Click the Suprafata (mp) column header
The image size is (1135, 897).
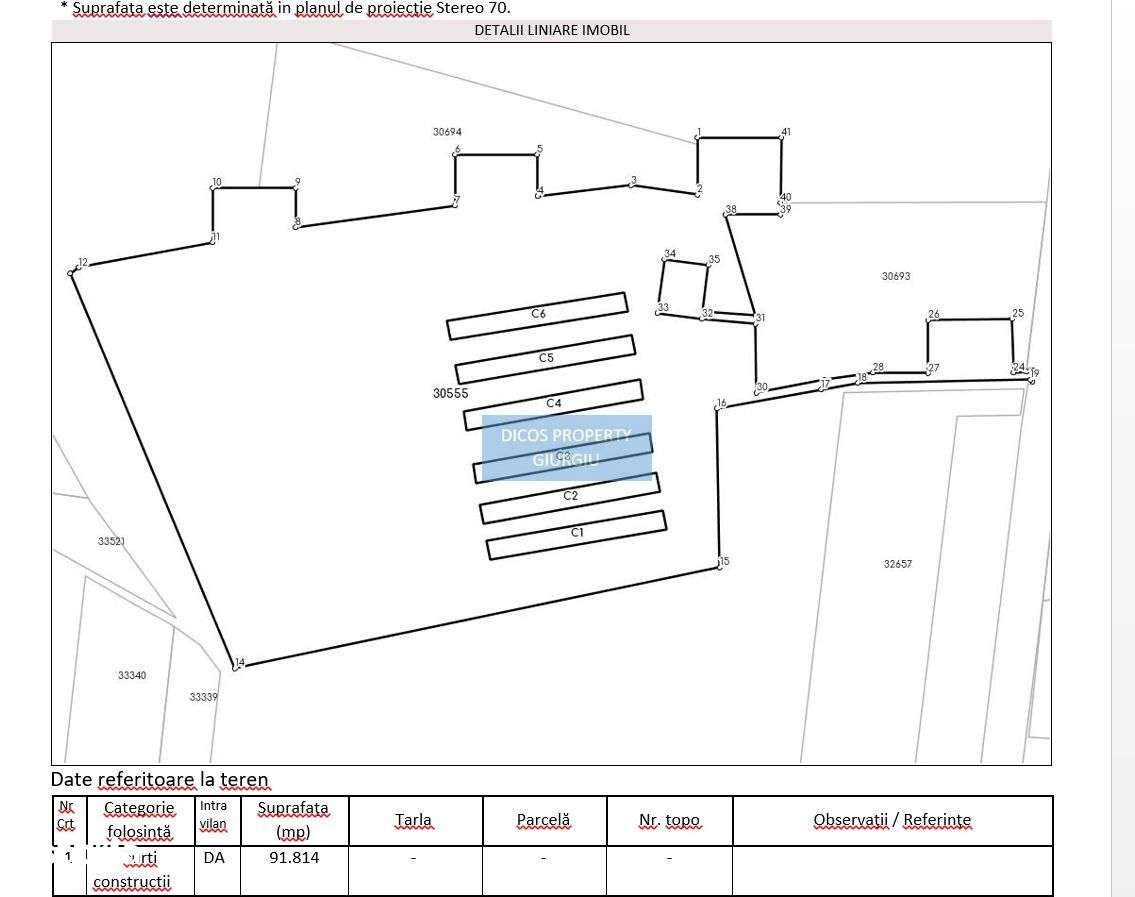[x=294, y=820]
